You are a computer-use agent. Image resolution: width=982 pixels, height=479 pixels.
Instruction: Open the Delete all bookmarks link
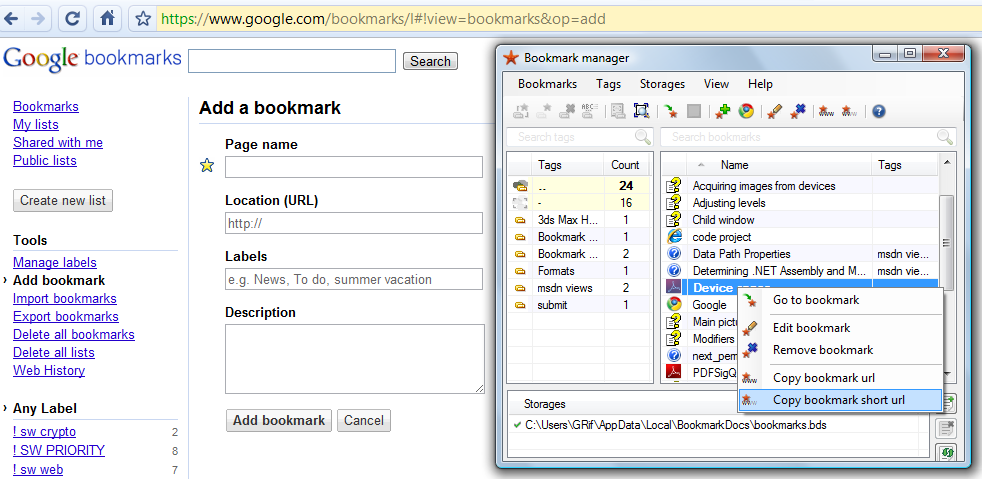[x=74, y=334]
